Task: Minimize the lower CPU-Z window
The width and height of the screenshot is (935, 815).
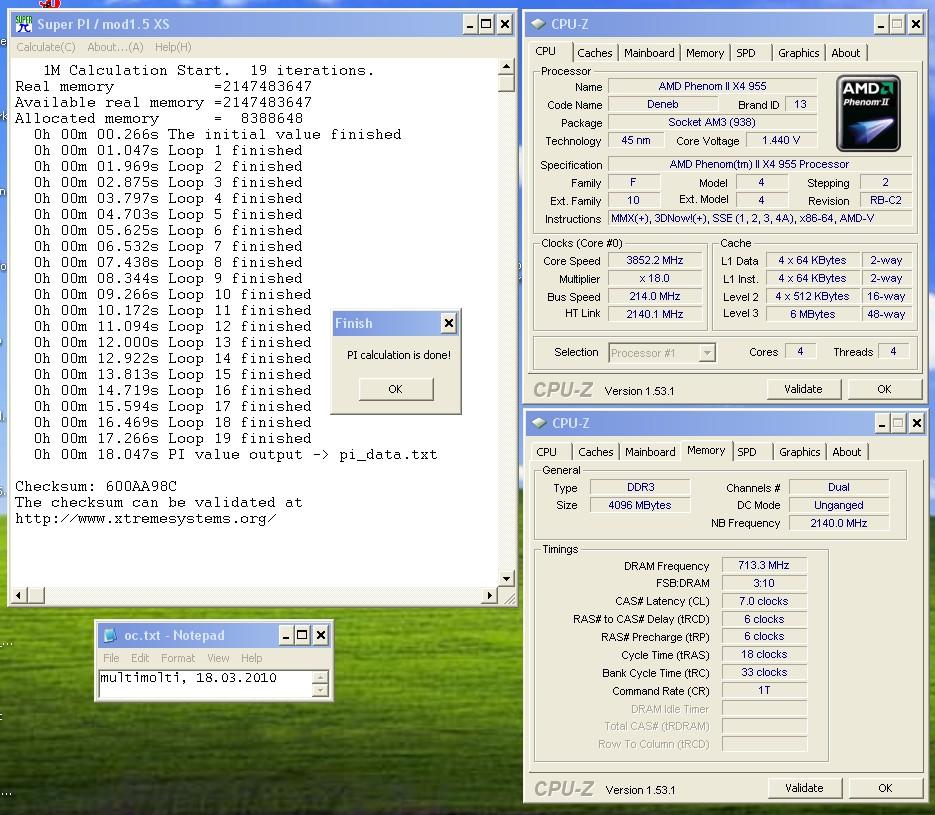Action: pos(882,423)
